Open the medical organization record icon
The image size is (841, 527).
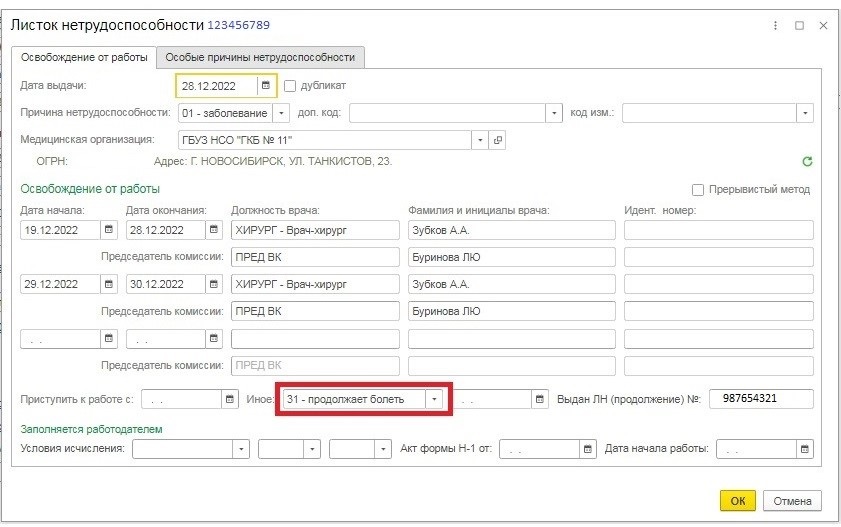[498, 140]
